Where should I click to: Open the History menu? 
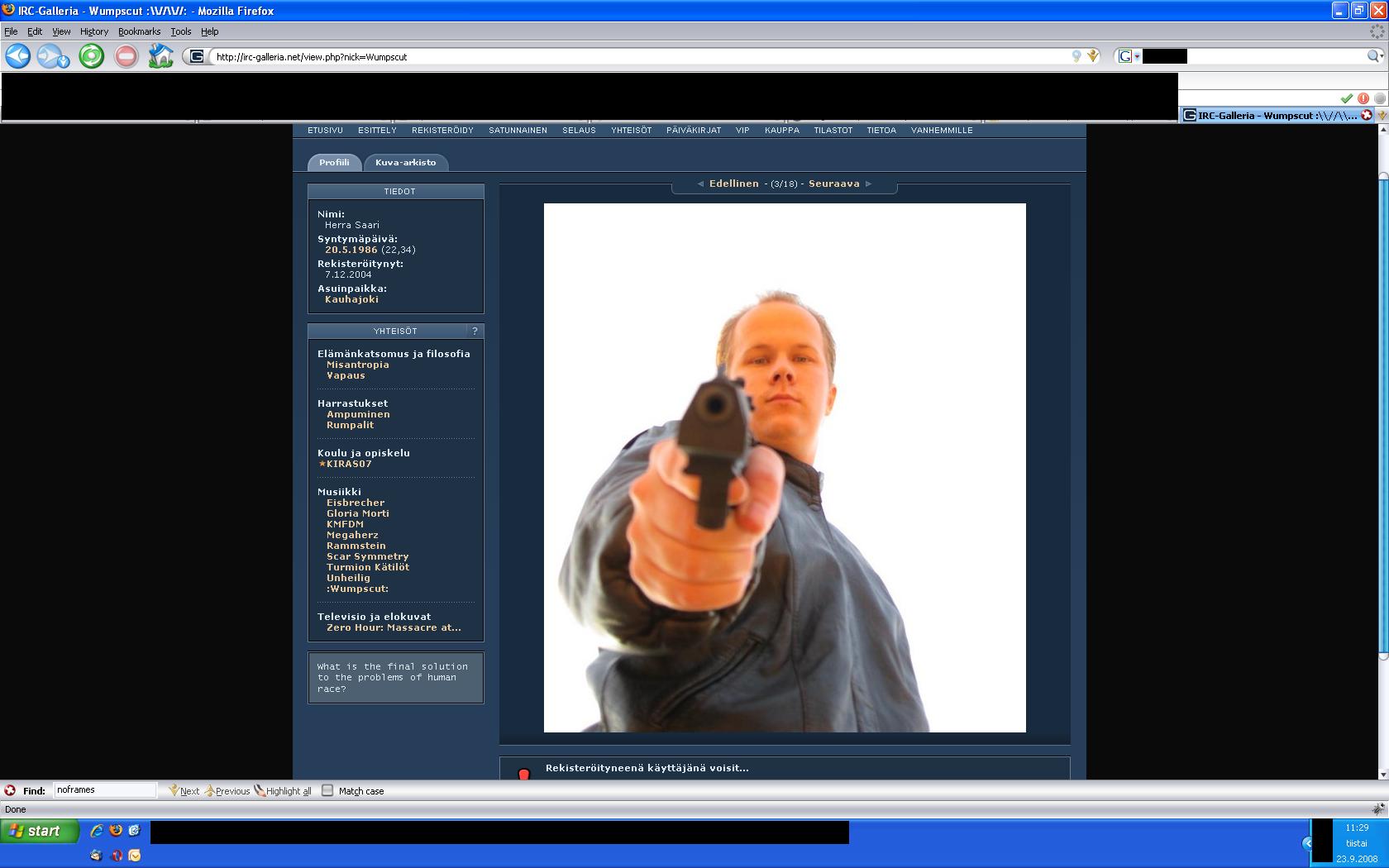94,31
